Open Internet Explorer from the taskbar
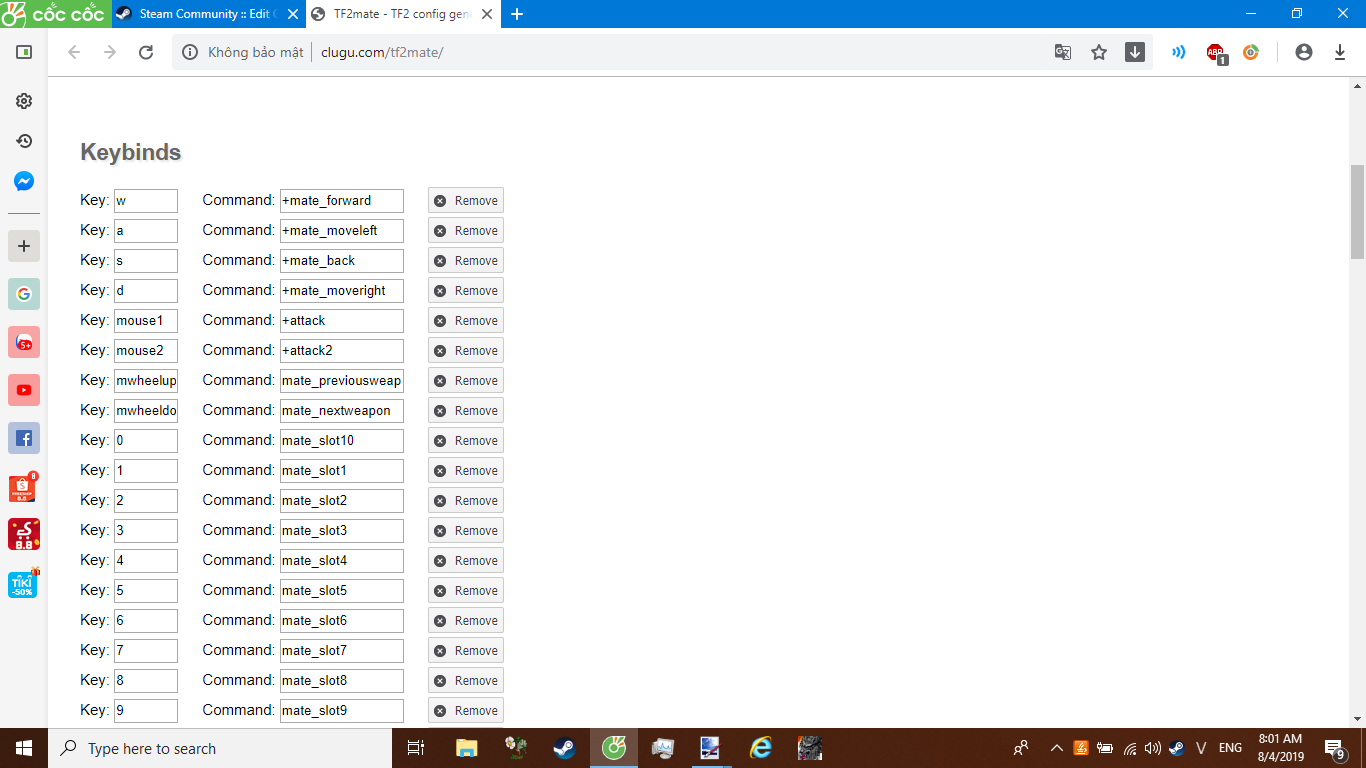Viewport: 1366px width, 768px height. (761, 748)
